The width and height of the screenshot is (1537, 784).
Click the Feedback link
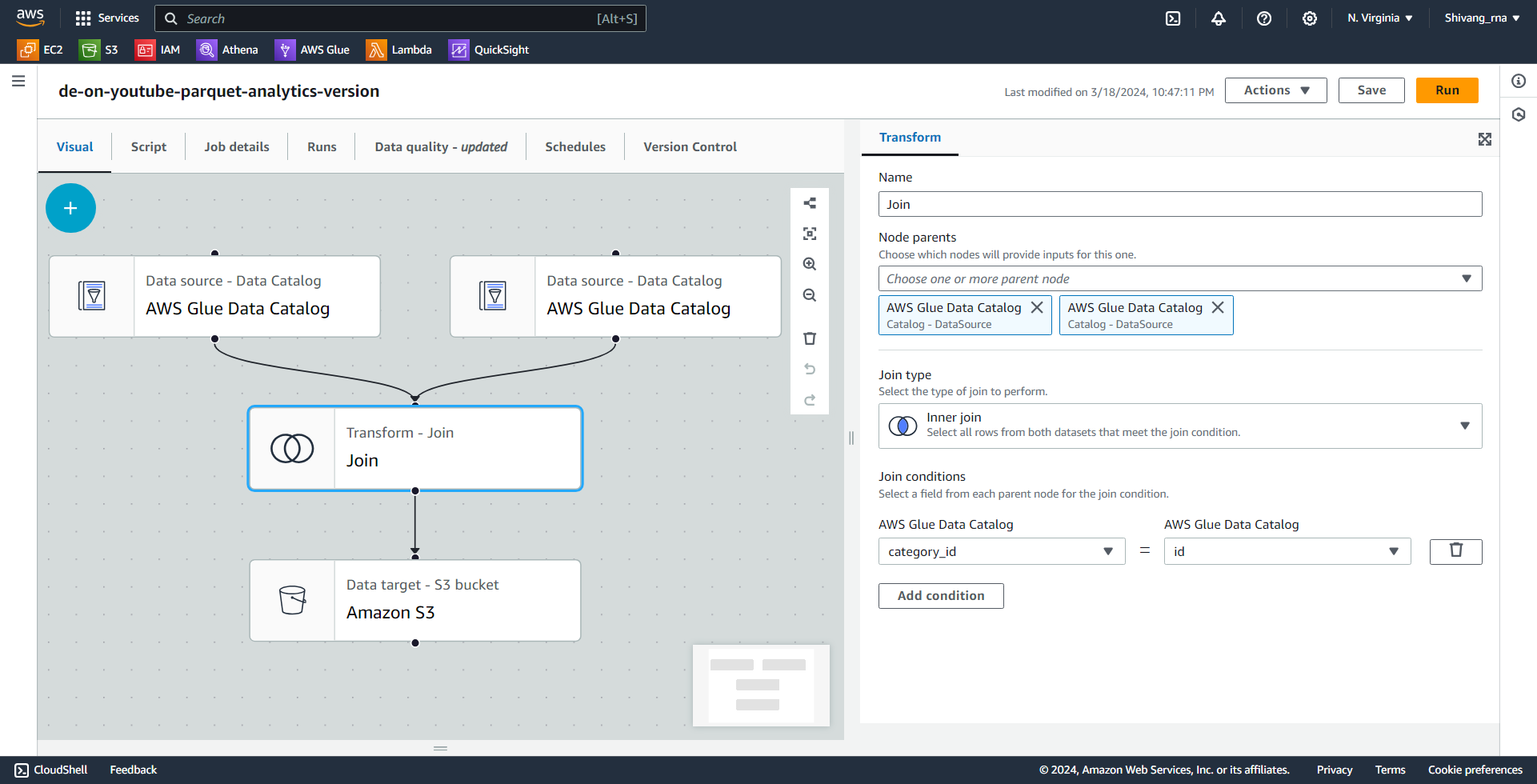click(134, 770)
